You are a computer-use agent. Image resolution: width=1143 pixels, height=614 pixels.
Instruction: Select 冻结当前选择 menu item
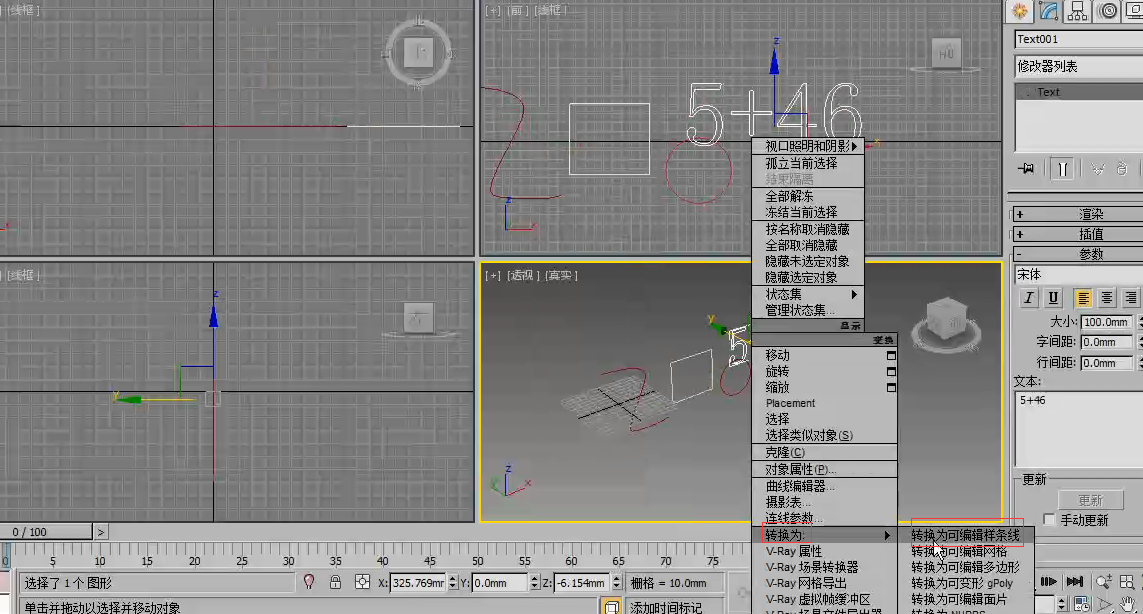click(808, 212)
